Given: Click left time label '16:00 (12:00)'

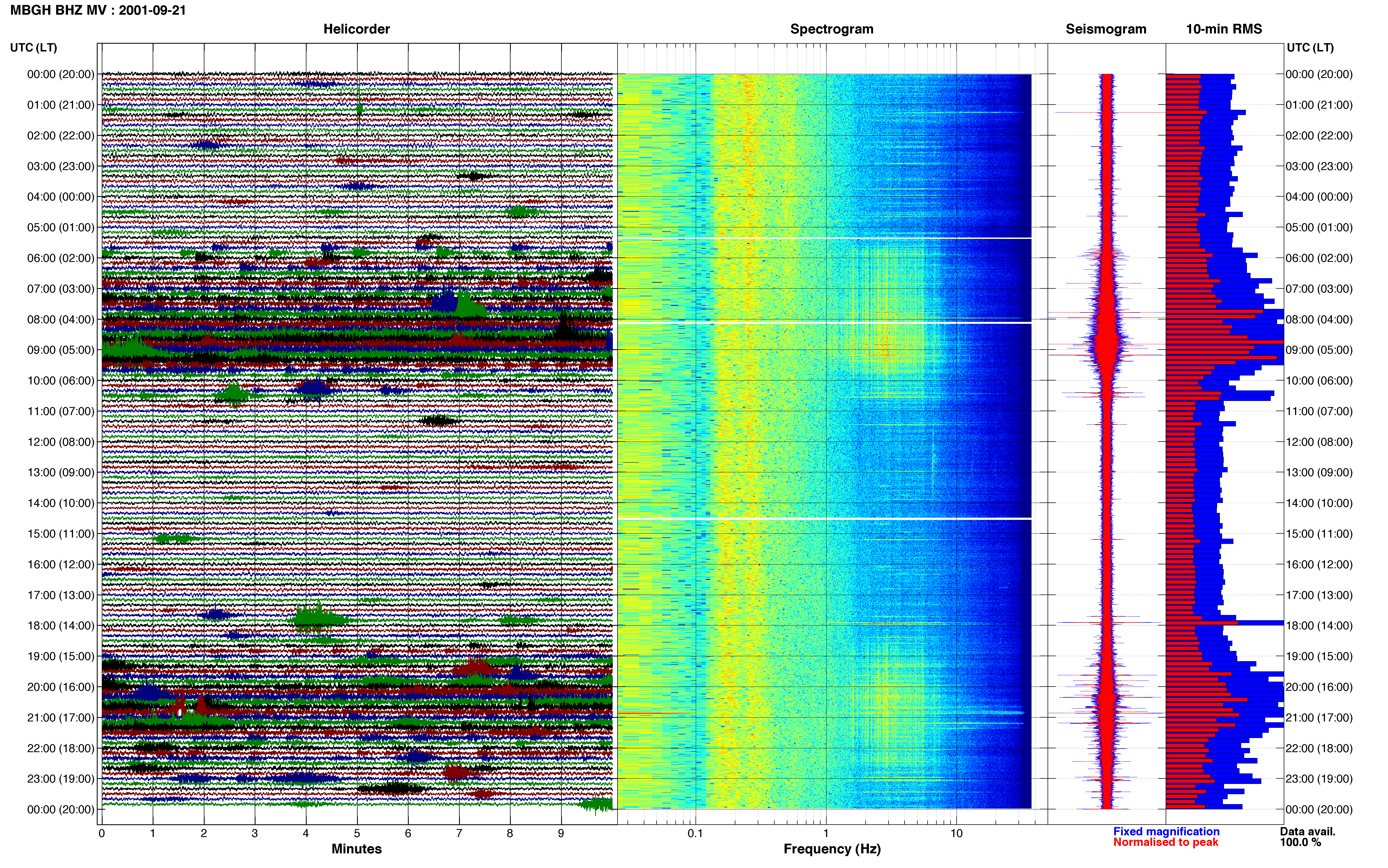Looking at the screenshot, I should tap(61, 564).
